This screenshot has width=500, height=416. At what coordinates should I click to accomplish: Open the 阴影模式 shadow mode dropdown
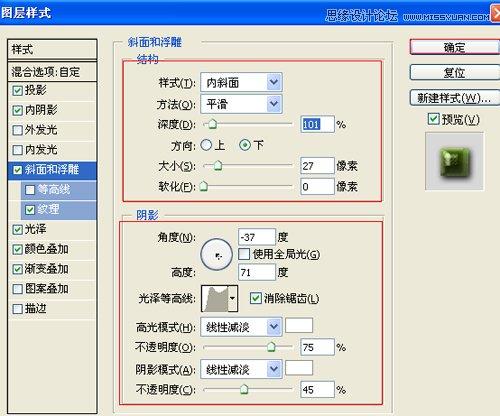tap(241, 369)
